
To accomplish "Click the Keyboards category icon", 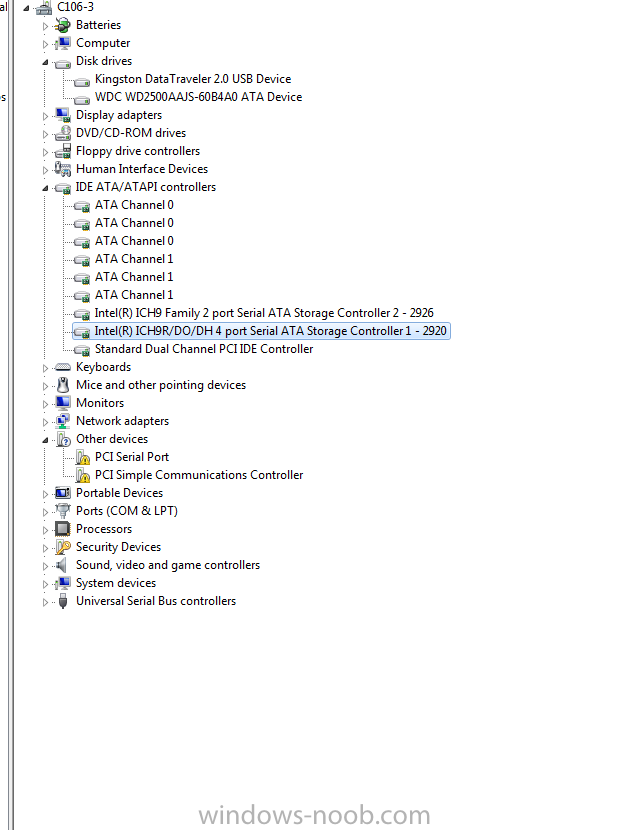I will [x=62, y=367].
